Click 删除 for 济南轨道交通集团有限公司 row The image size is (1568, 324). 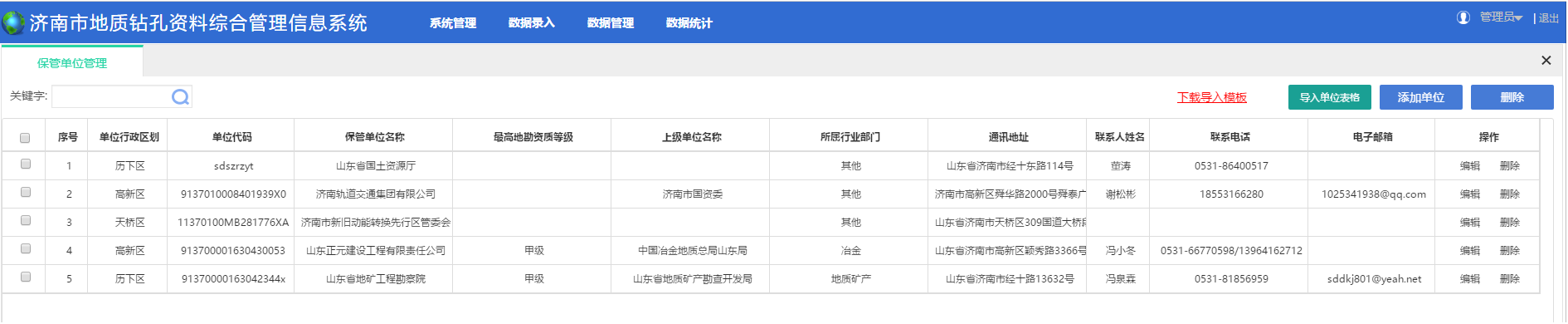click(x=1510, y=194)
